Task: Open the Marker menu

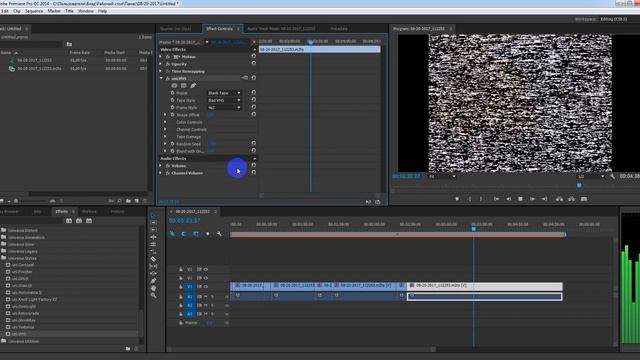Action: click(x=54, y=11)
